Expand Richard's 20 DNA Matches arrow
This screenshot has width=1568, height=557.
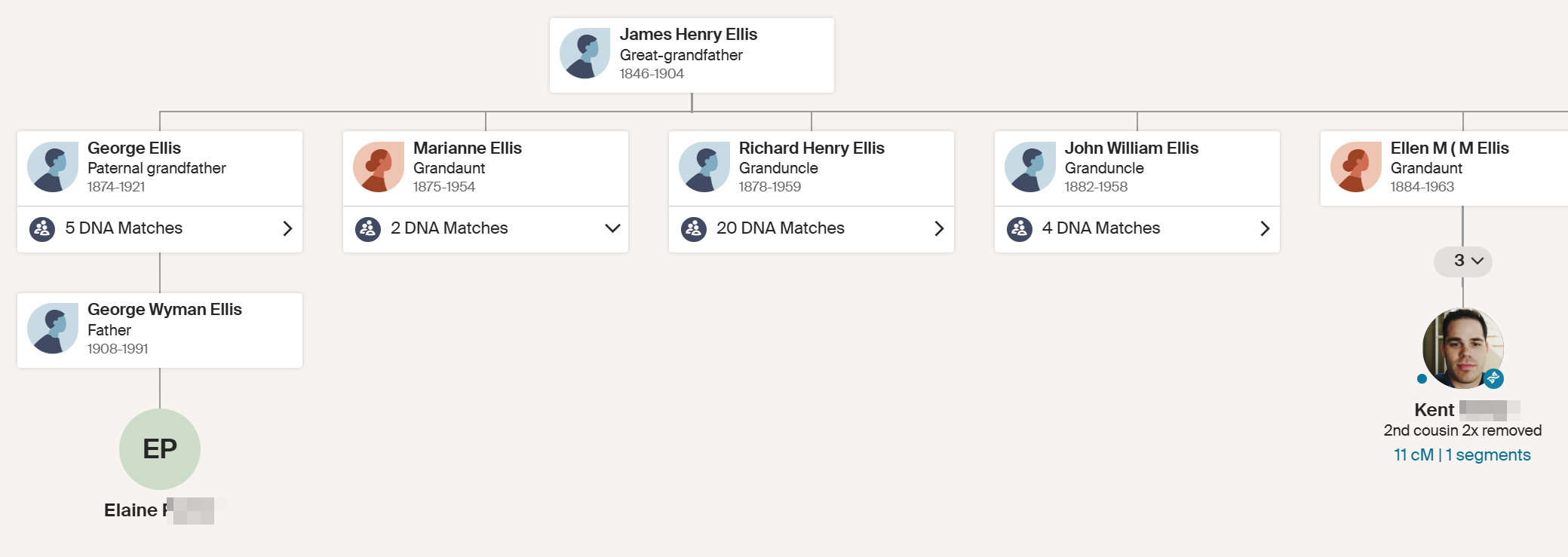939,228
